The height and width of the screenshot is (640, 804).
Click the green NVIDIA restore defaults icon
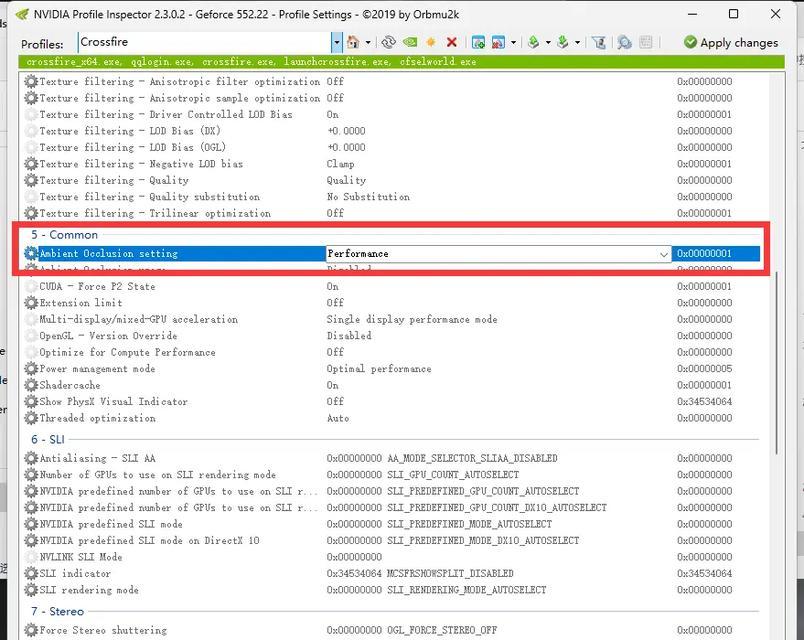[x=410, y=42]
